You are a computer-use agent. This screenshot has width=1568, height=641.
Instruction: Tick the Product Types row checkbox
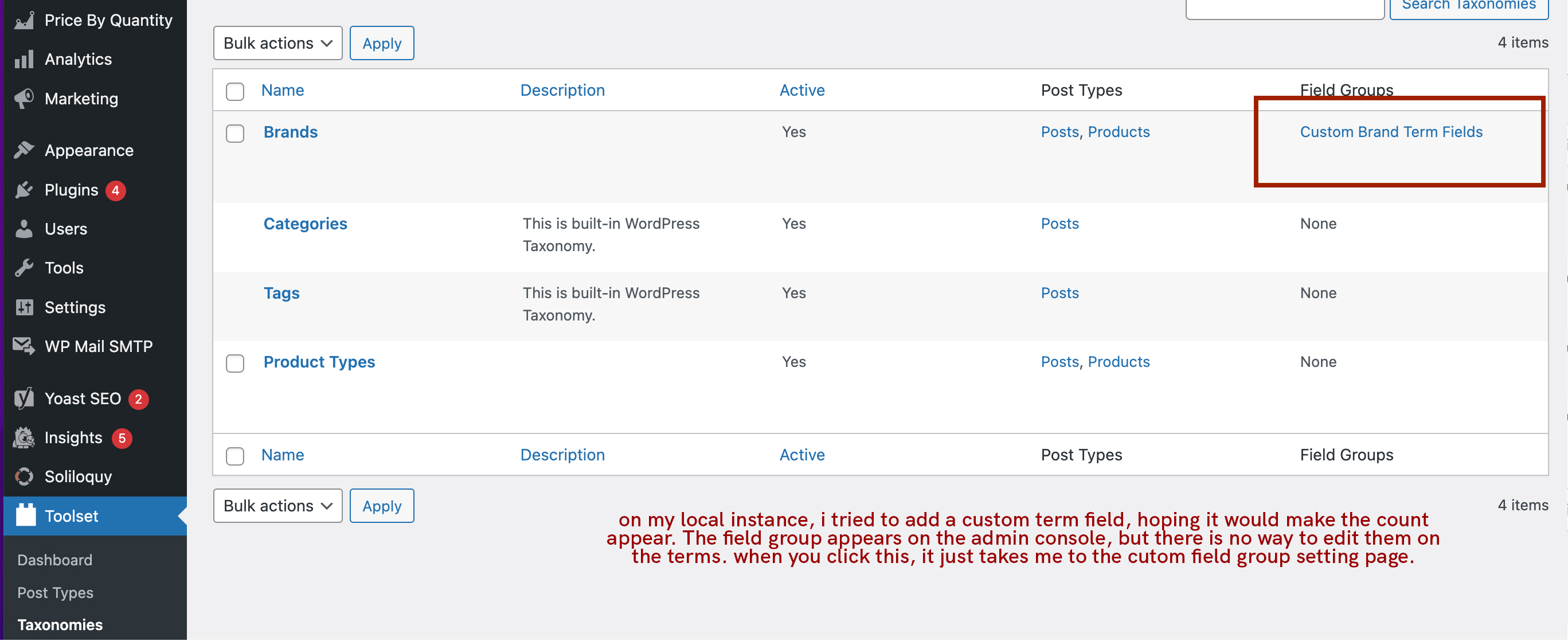(234, 364)
